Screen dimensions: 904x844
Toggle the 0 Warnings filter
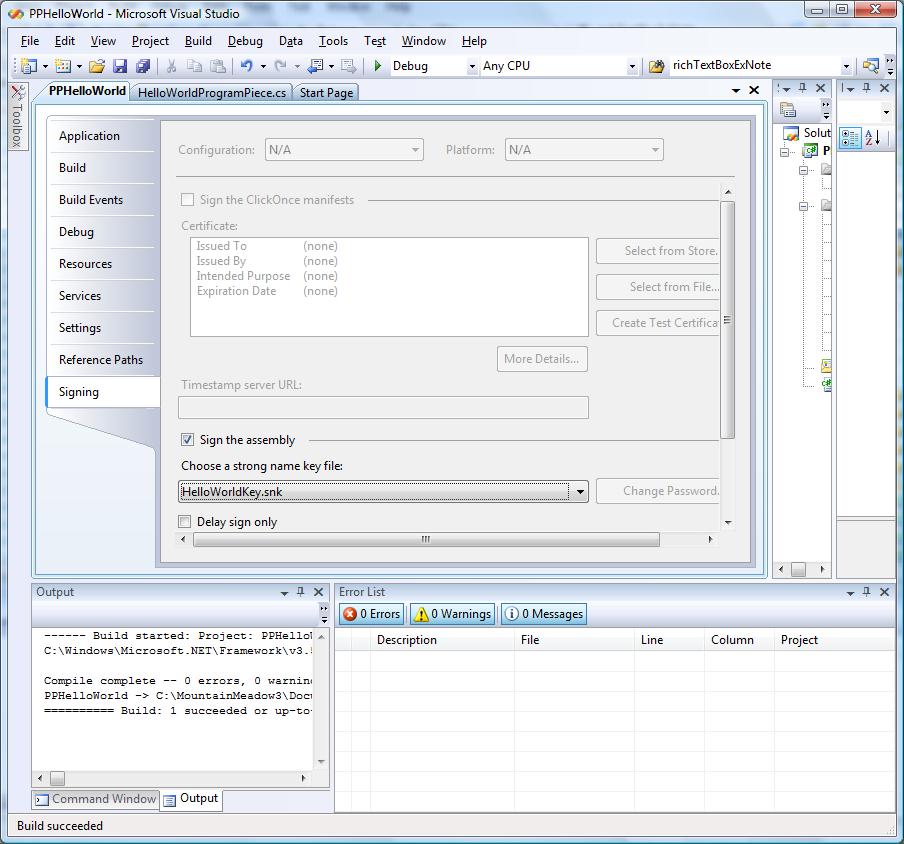452,614
